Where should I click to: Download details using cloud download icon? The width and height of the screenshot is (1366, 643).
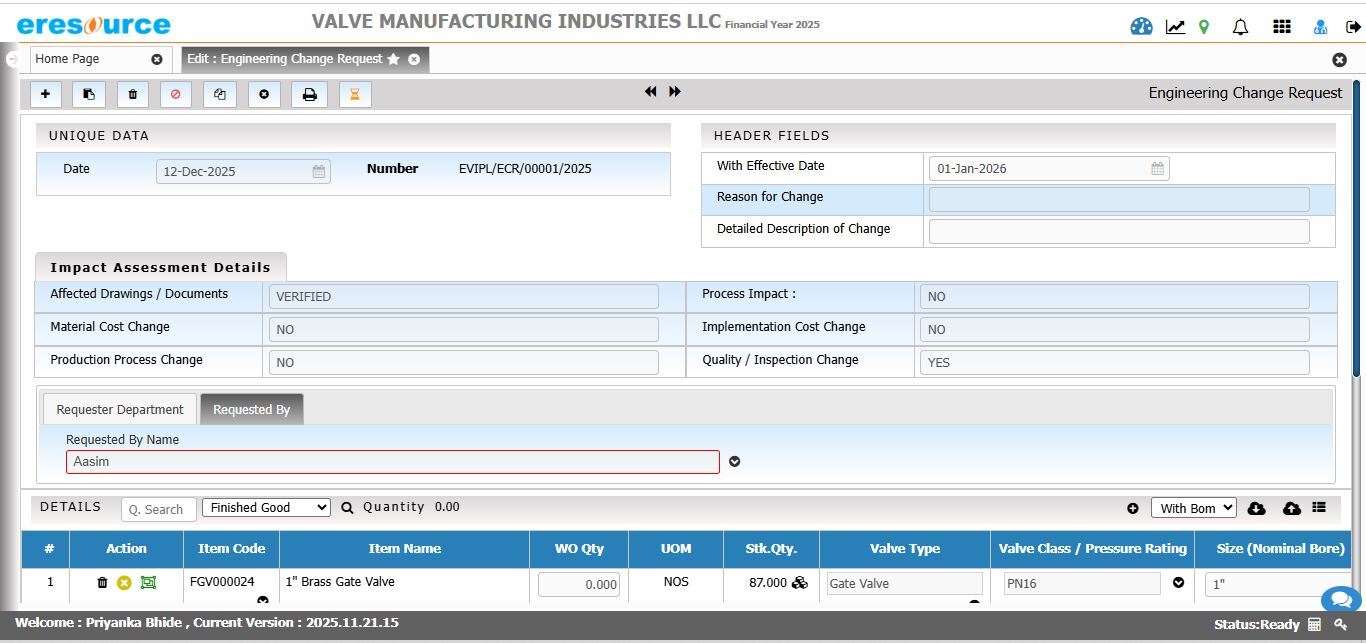pyautogui.click(x=1257, y=508)
